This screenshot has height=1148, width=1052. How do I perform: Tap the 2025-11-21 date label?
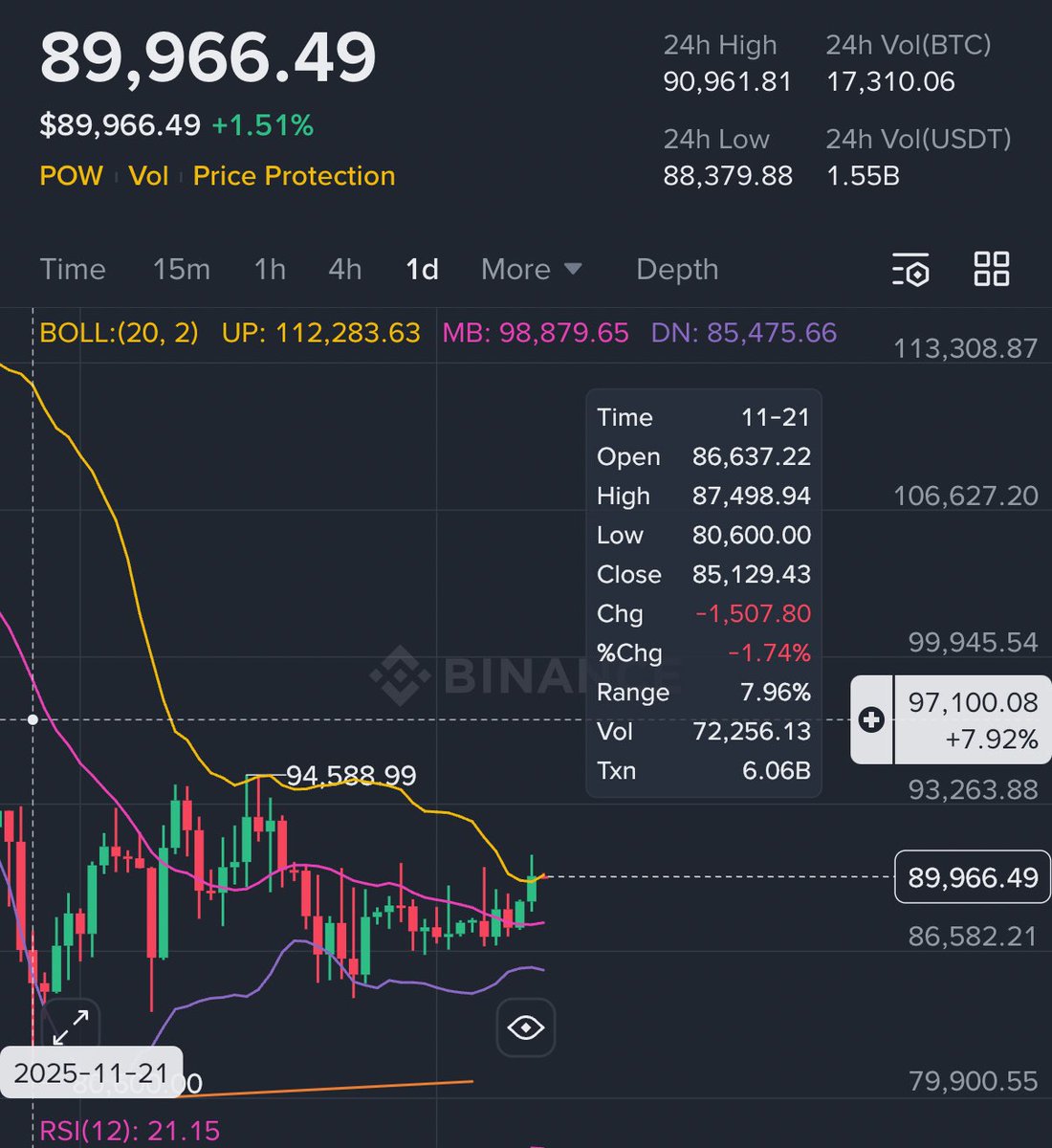click(92, 1072)
